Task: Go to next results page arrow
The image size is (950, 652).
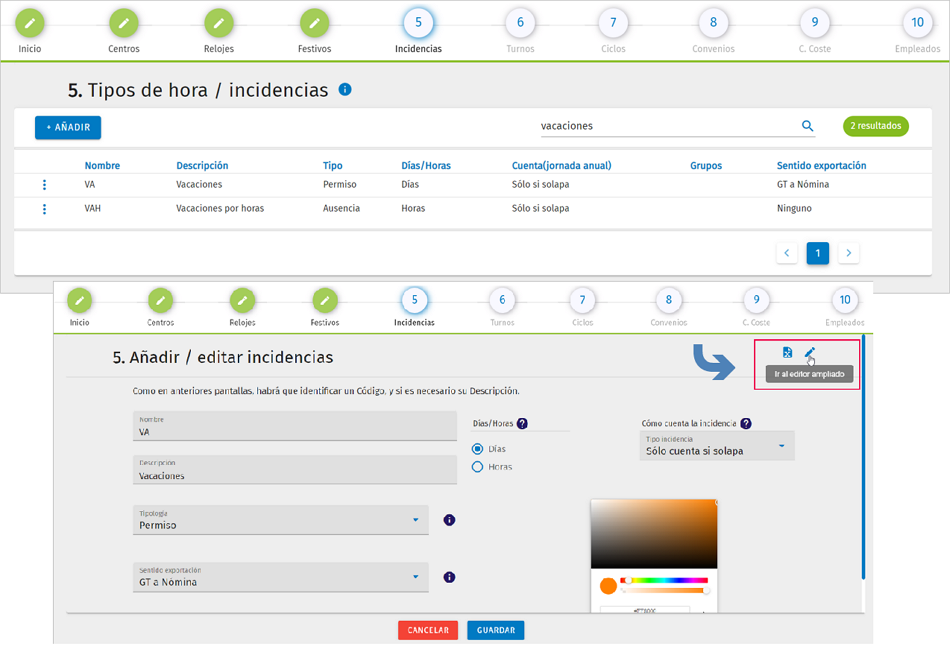Action: 848,253
